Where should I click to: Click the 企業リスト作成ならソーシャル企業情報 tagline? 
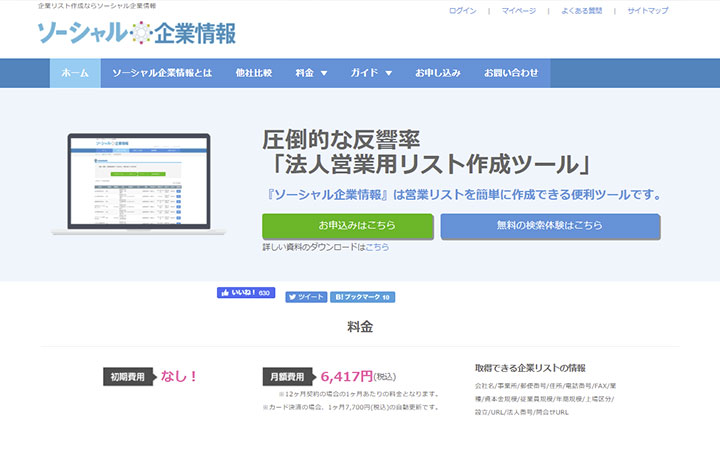click(97, 6)
